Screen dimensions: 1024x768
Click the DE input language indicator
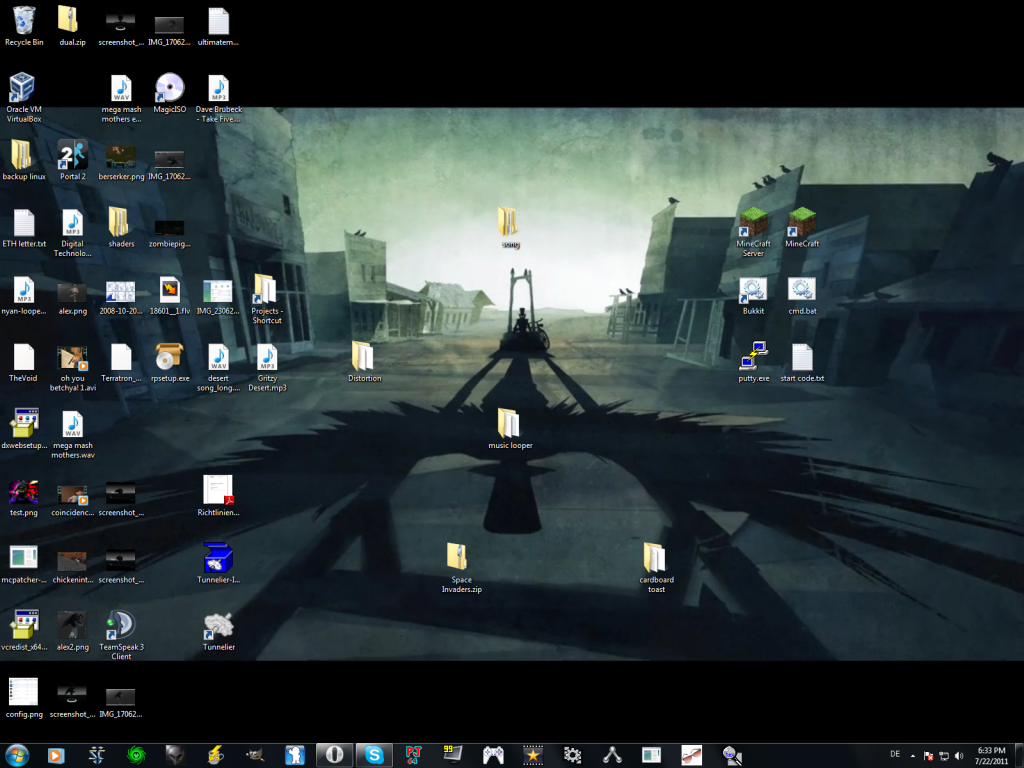tap(895, 754)
